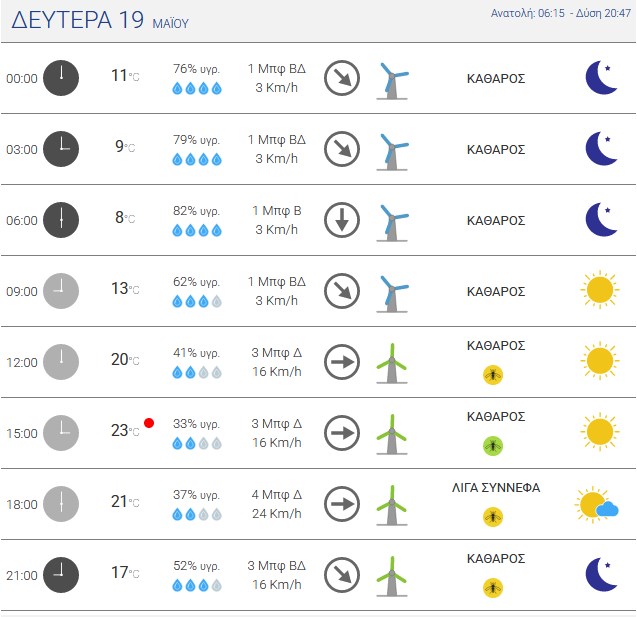Viewport: 637px width, 617px height.
Task: Click the moon icon at 21:00
Action: (602, 574)
